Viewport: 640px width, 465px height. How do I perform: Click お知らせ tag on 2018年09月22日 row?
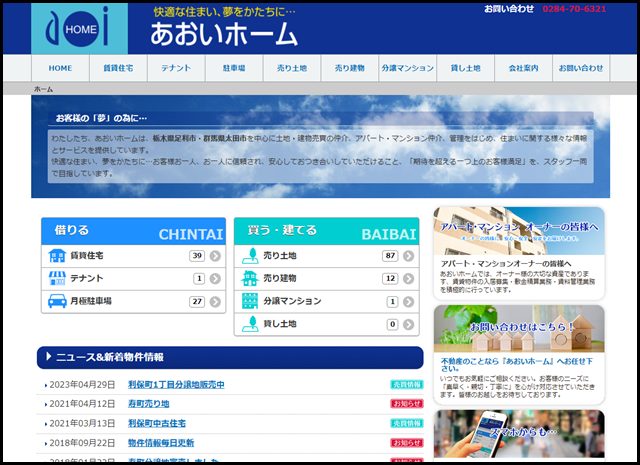point(407,443)
